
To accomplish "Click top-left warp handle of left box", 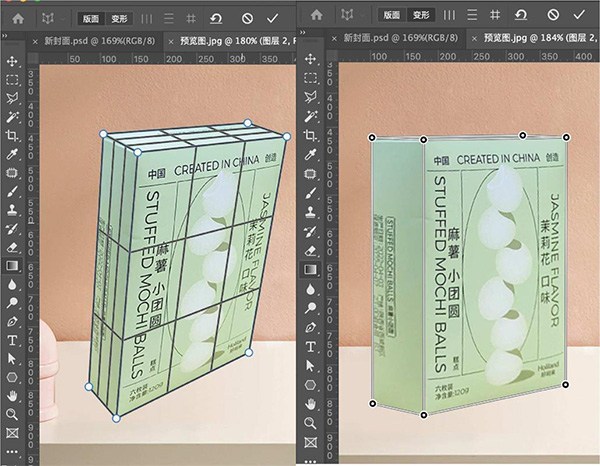I will pos(103,134).
